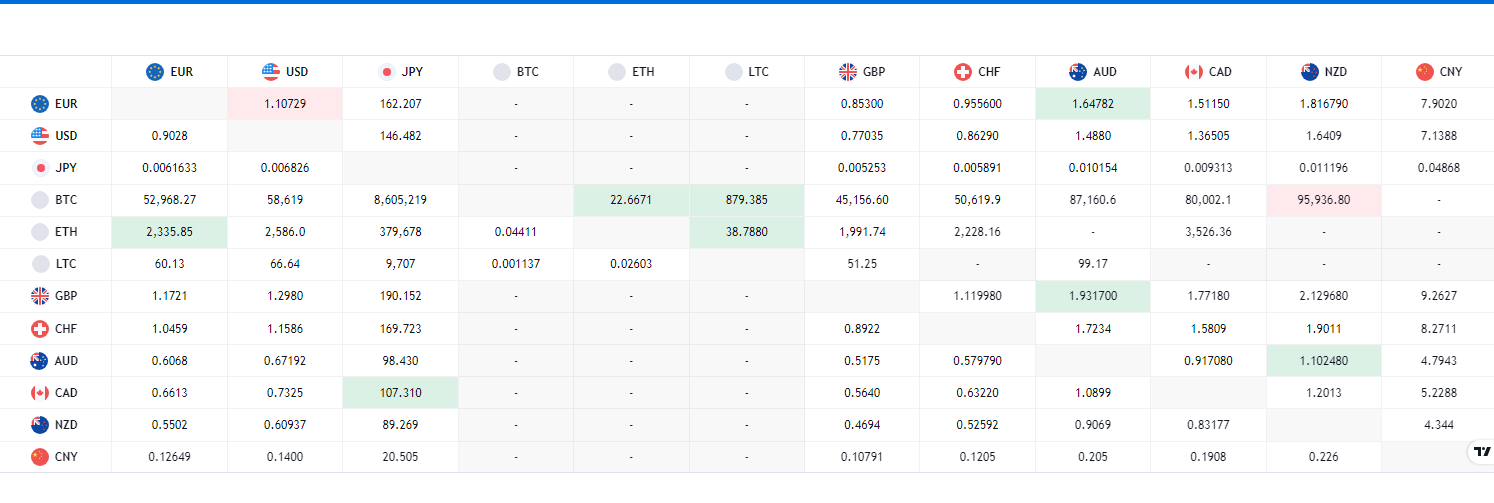Click the red-highlighted BTC/NZD rate 95,936.80
This screenshot has height=503, width=1494.
(1323, 200)
